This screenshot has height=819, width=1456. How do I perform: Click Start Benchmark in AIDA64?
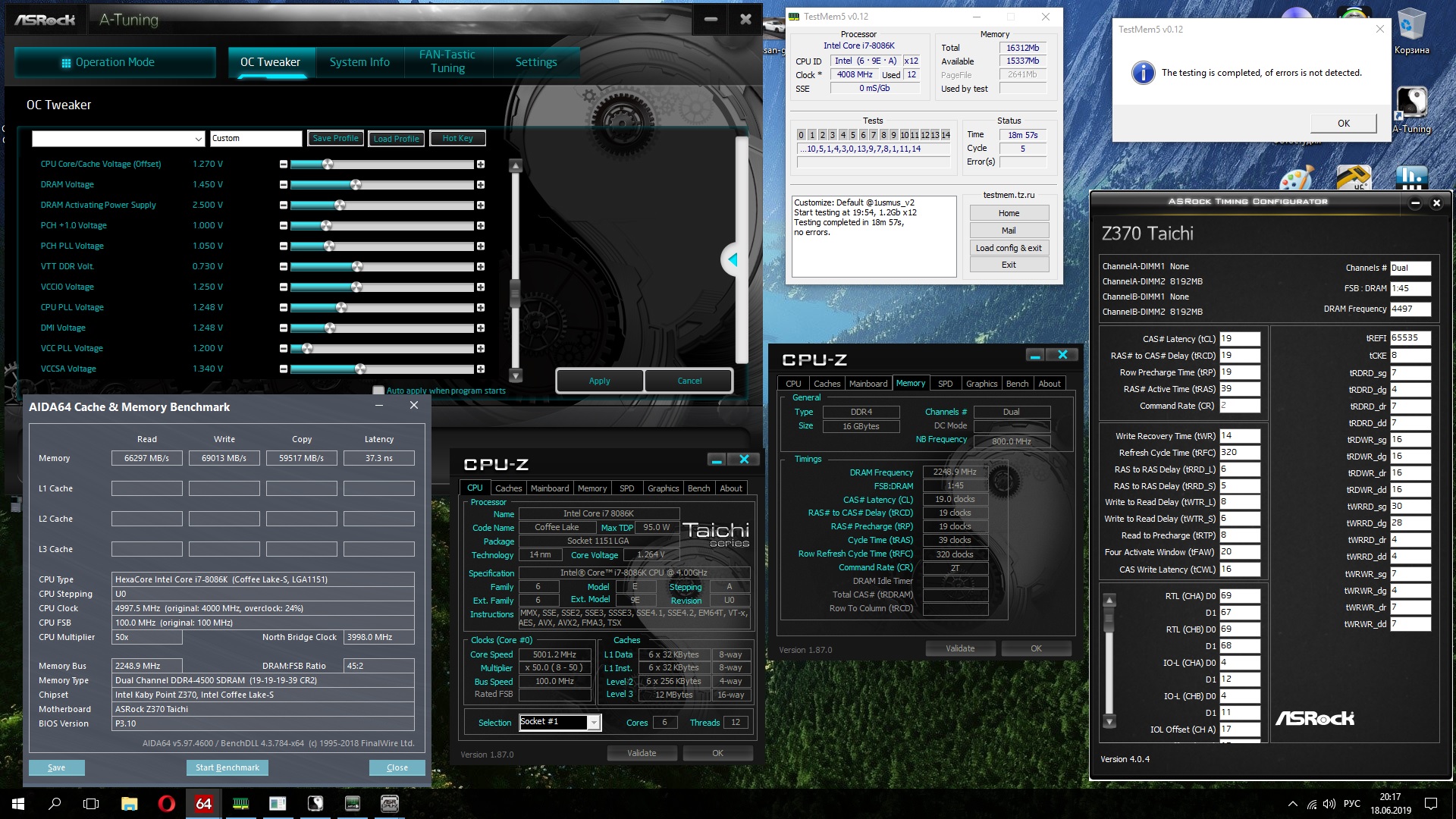click(227, 767)
